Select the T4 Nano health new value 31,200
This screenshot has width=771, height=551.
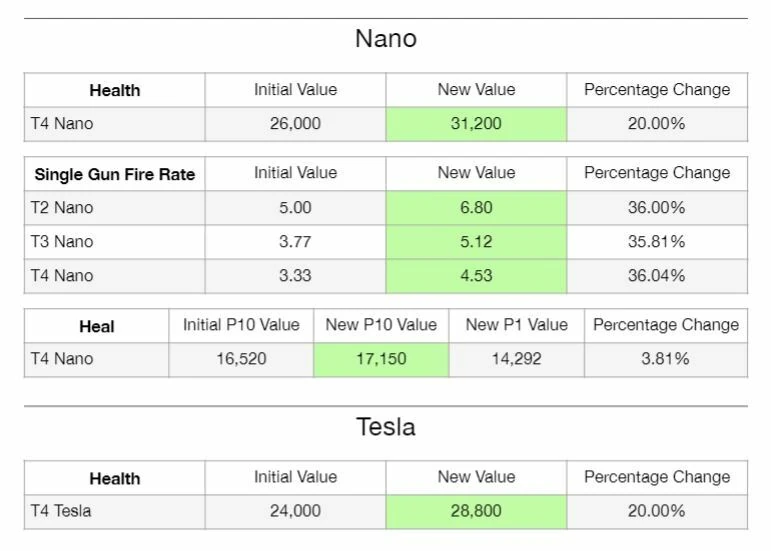[x=476, y=124]
